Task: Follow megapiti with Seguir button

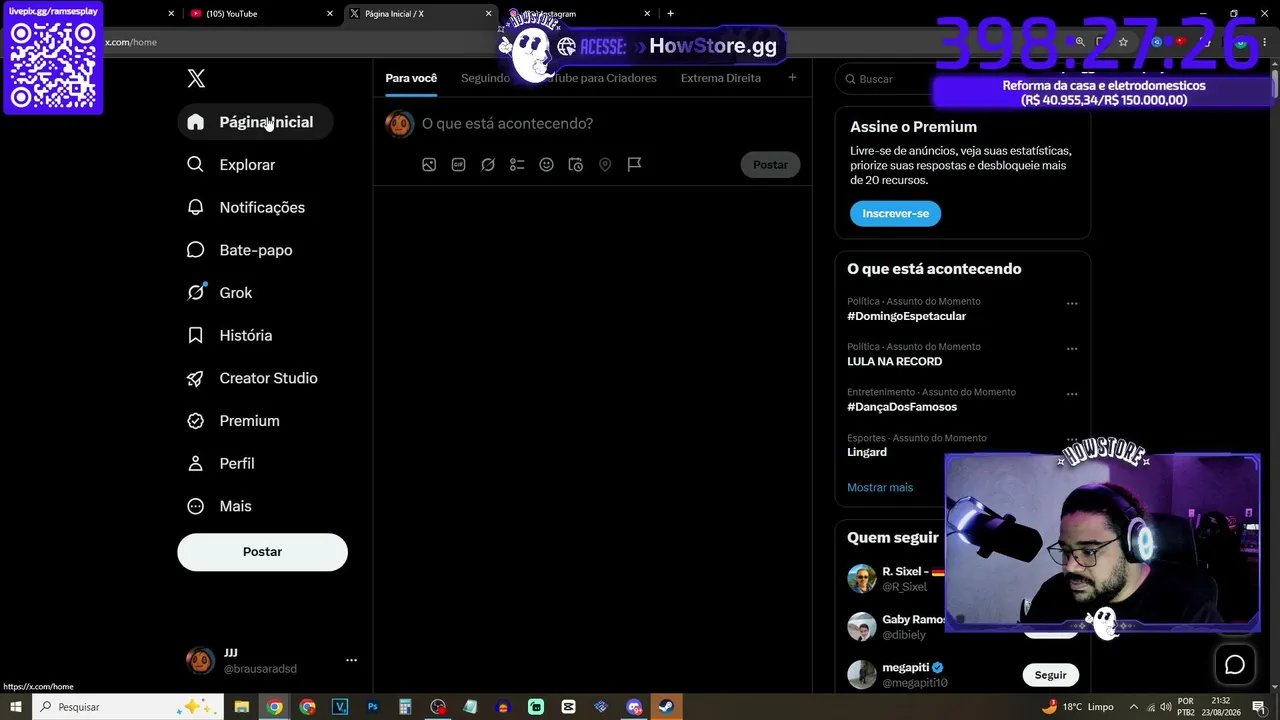Action: (x=1050, y=675)
